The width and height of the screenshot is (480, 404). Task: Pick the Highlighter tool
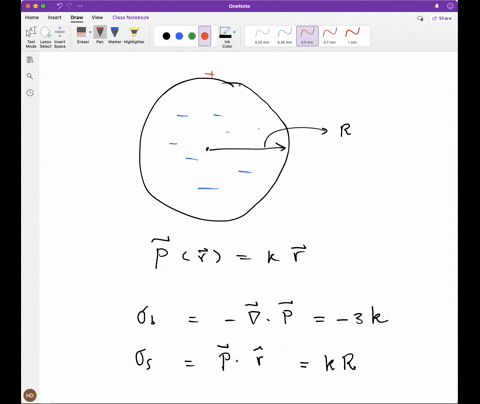point(134,35)
